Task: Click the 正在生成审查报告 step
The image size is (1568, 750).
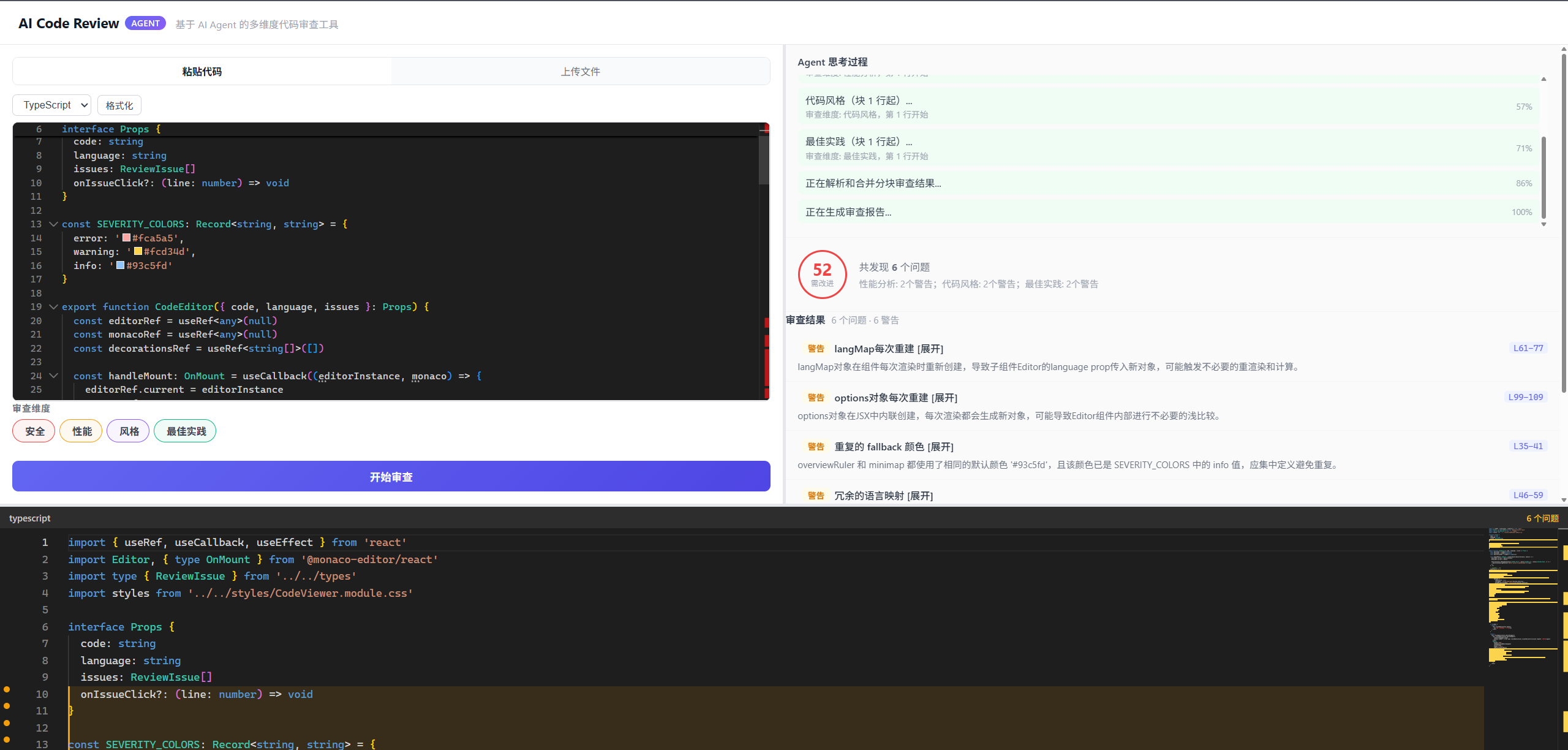Action: (x=1169, y=212)
